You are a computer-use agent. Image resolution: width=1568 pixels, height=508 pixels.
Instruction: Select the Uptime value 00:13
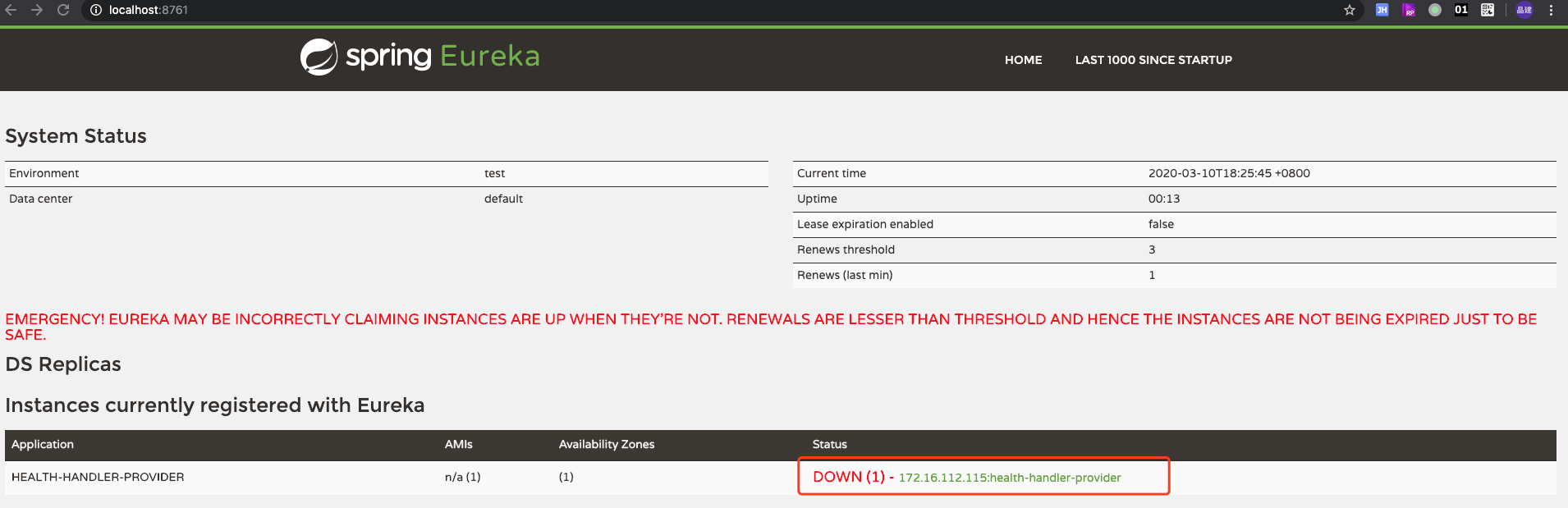click(1164, 199)
